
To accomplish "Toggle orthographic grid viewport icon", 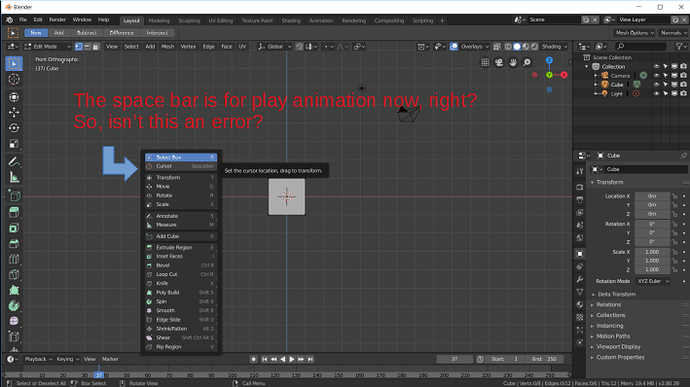I will click(485, 63).
